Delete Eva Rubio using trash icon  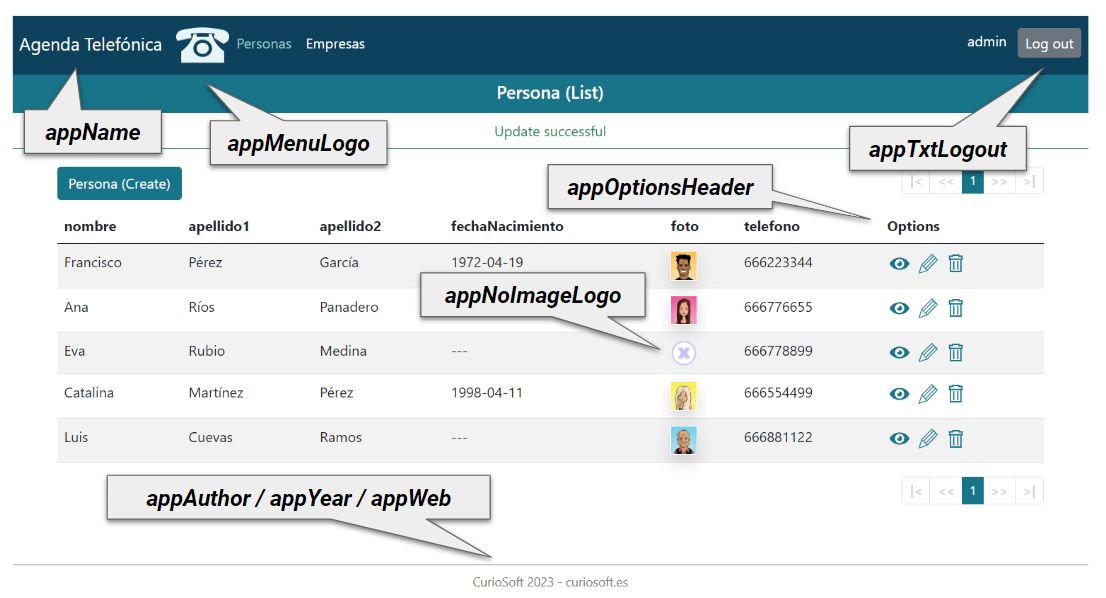point(956,352)
